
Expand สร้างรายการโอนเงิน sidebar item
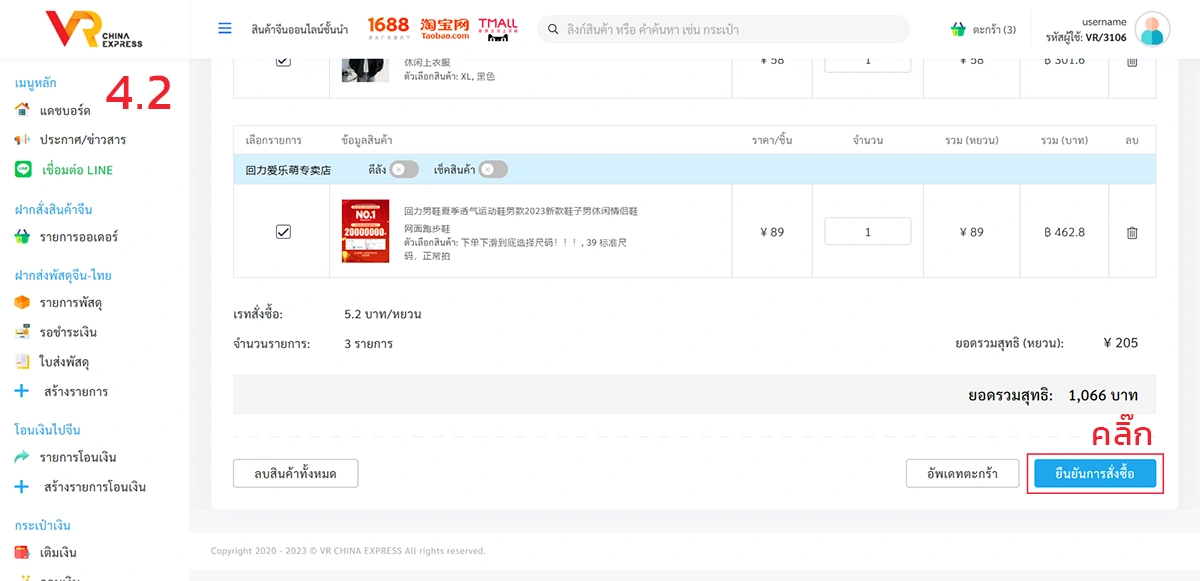click(94, 487)
